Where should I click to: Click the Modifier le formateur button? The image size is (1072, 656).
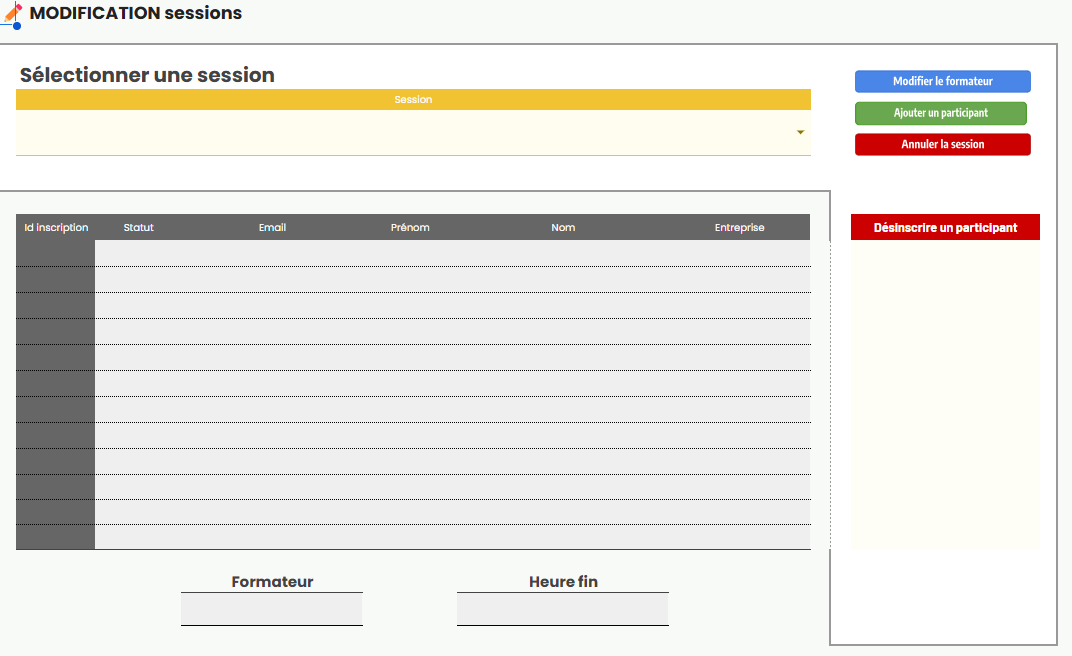click(x=942, y=81)
